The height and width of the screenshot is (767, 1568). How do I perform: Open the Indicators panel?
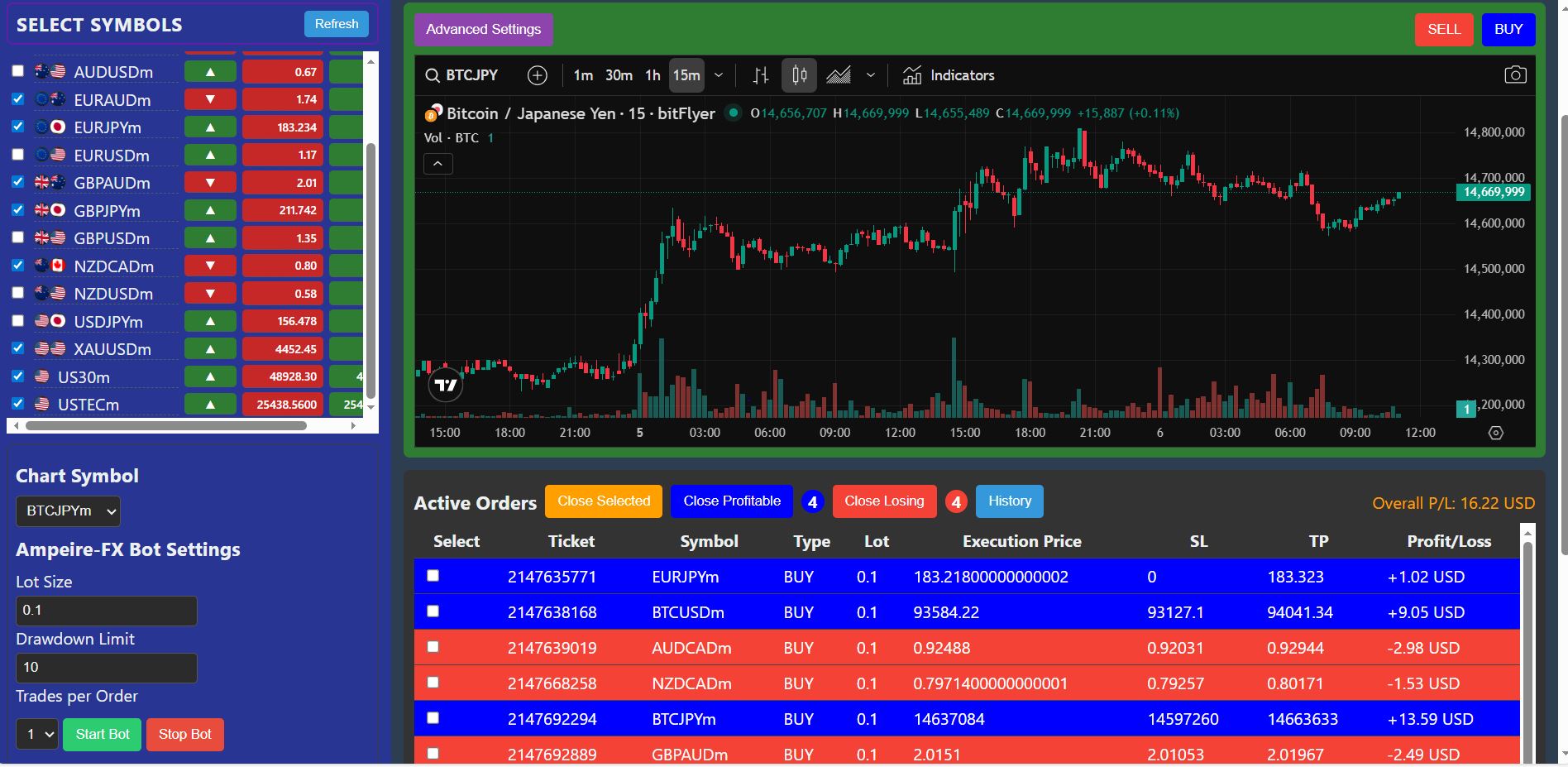[x=948, y=75]
